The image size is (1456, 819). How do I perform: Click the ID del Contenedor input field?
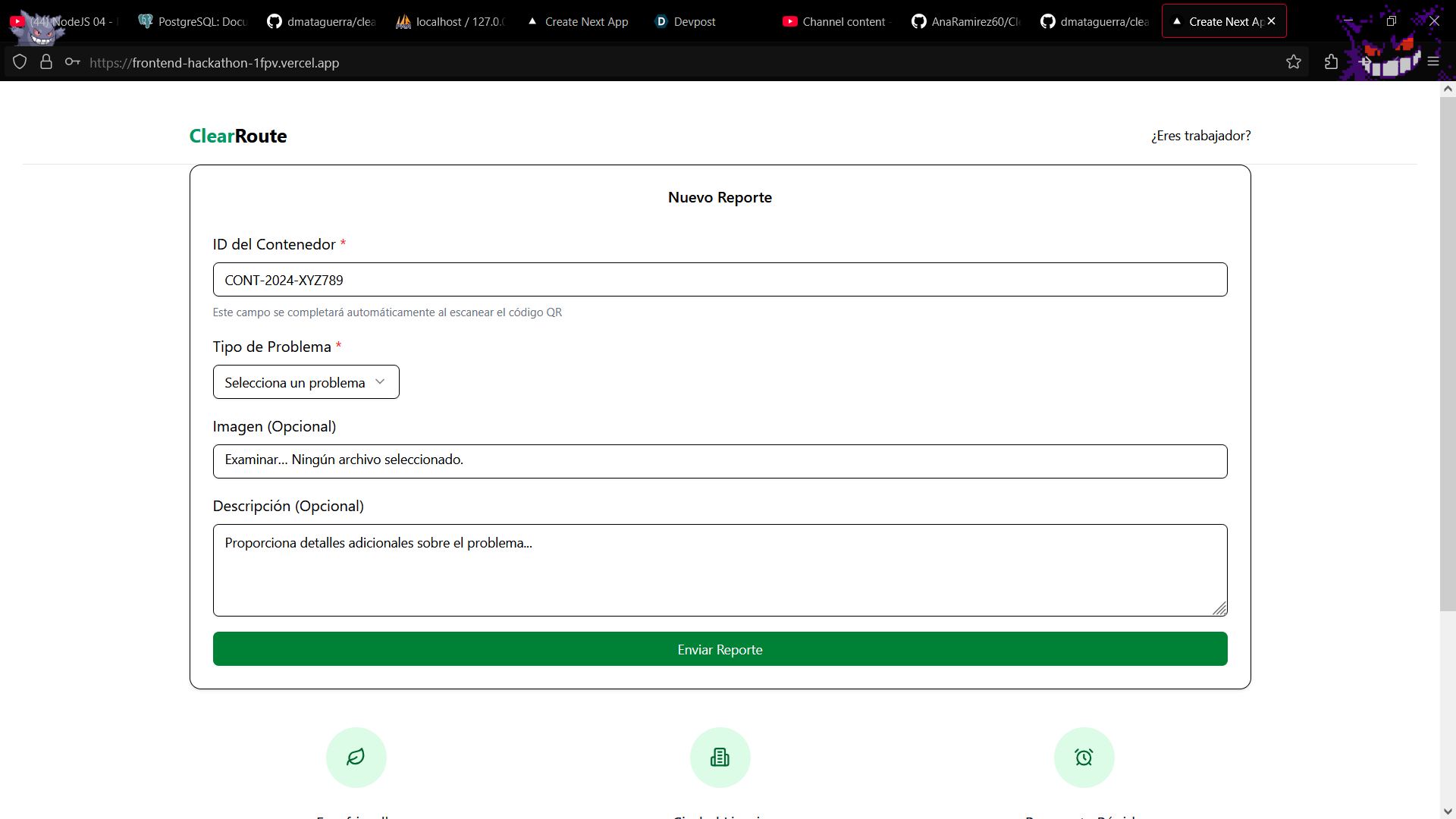(x=720, y=280)
